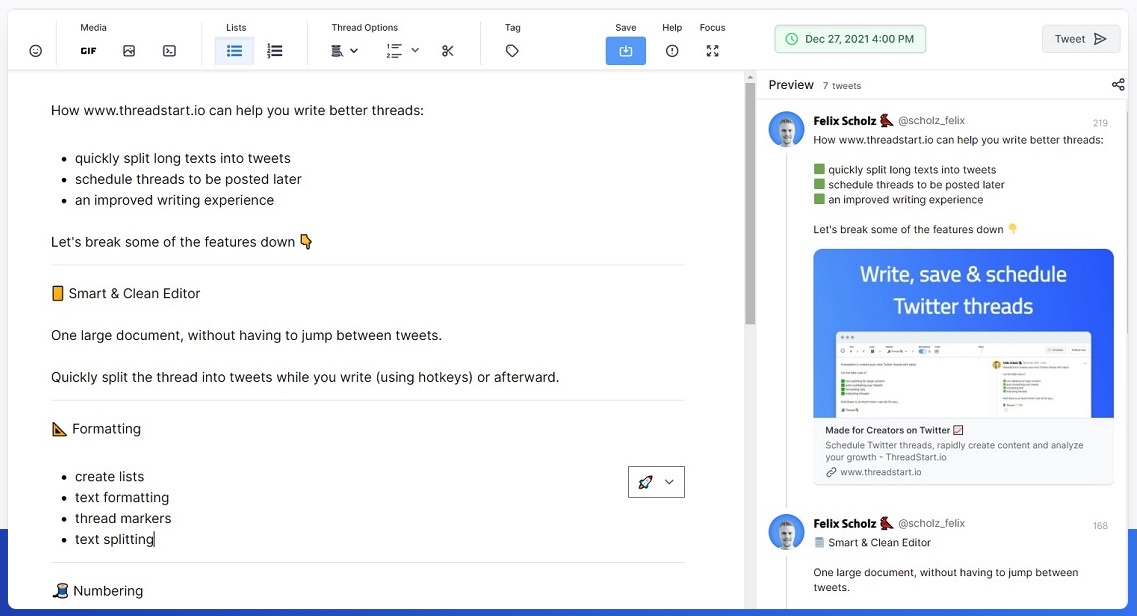
Task: Open www.threadstart.io link in preview card
Action: pyautogui.click(x=880, y=472)
